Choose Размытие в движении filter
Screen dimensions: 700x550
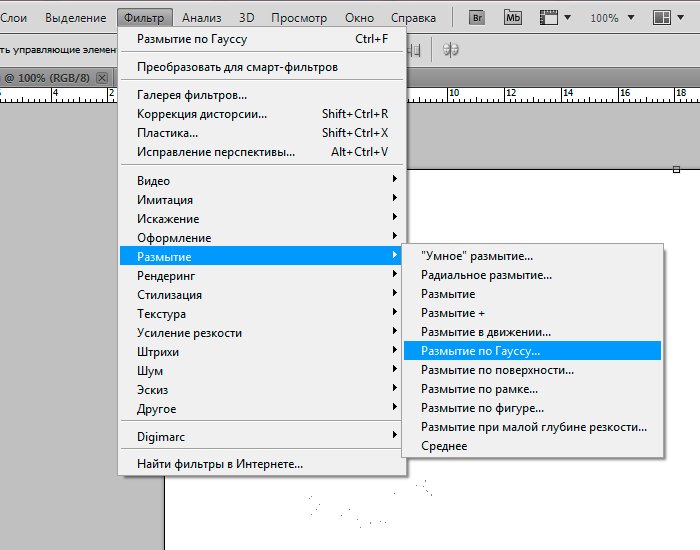pyautogui.click(x=486, y=332)
